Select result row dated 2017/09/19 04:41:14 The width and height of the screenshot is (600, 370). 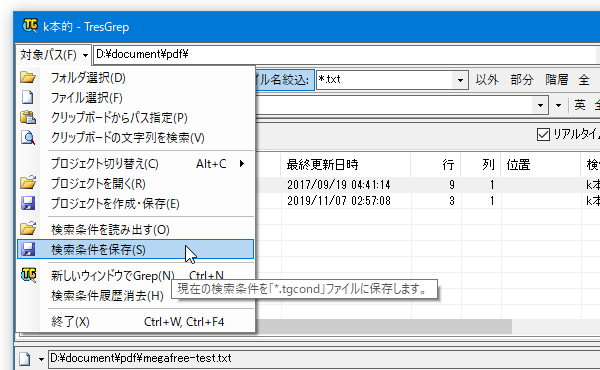click(x=427, y=185)
